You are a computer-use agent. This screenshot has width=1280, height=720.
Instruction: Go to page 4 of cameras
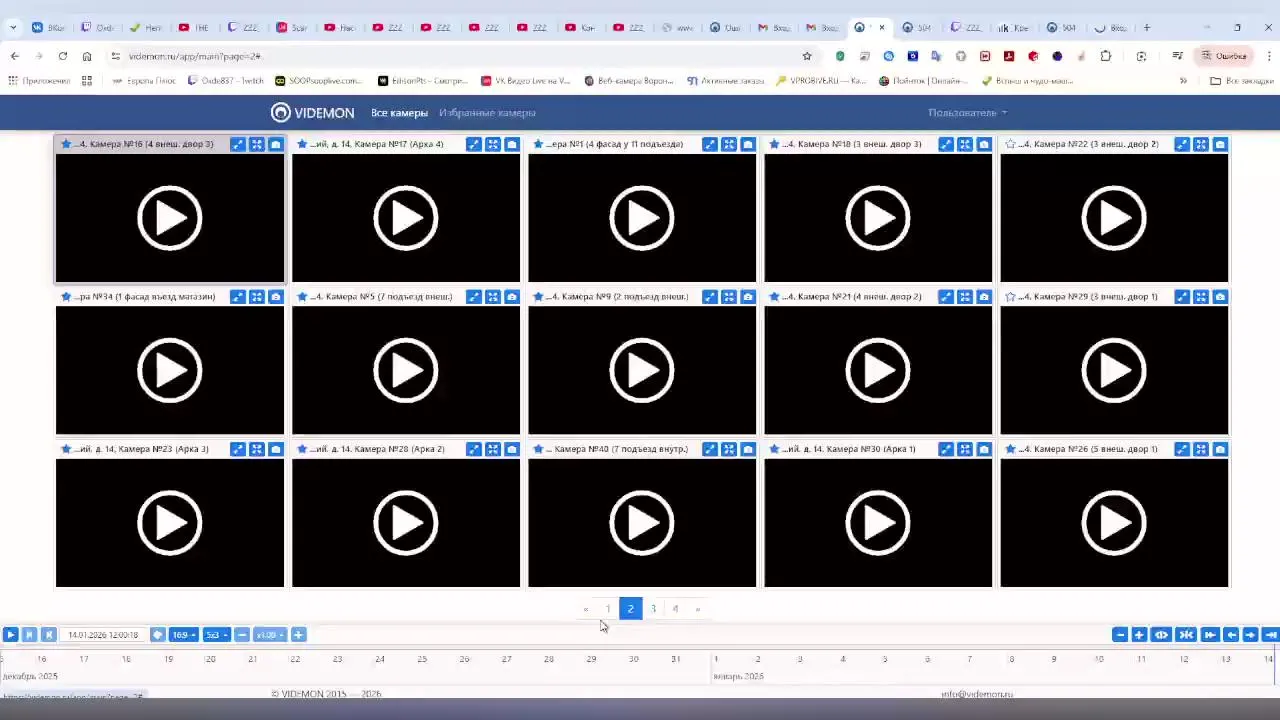coord(675,609)
